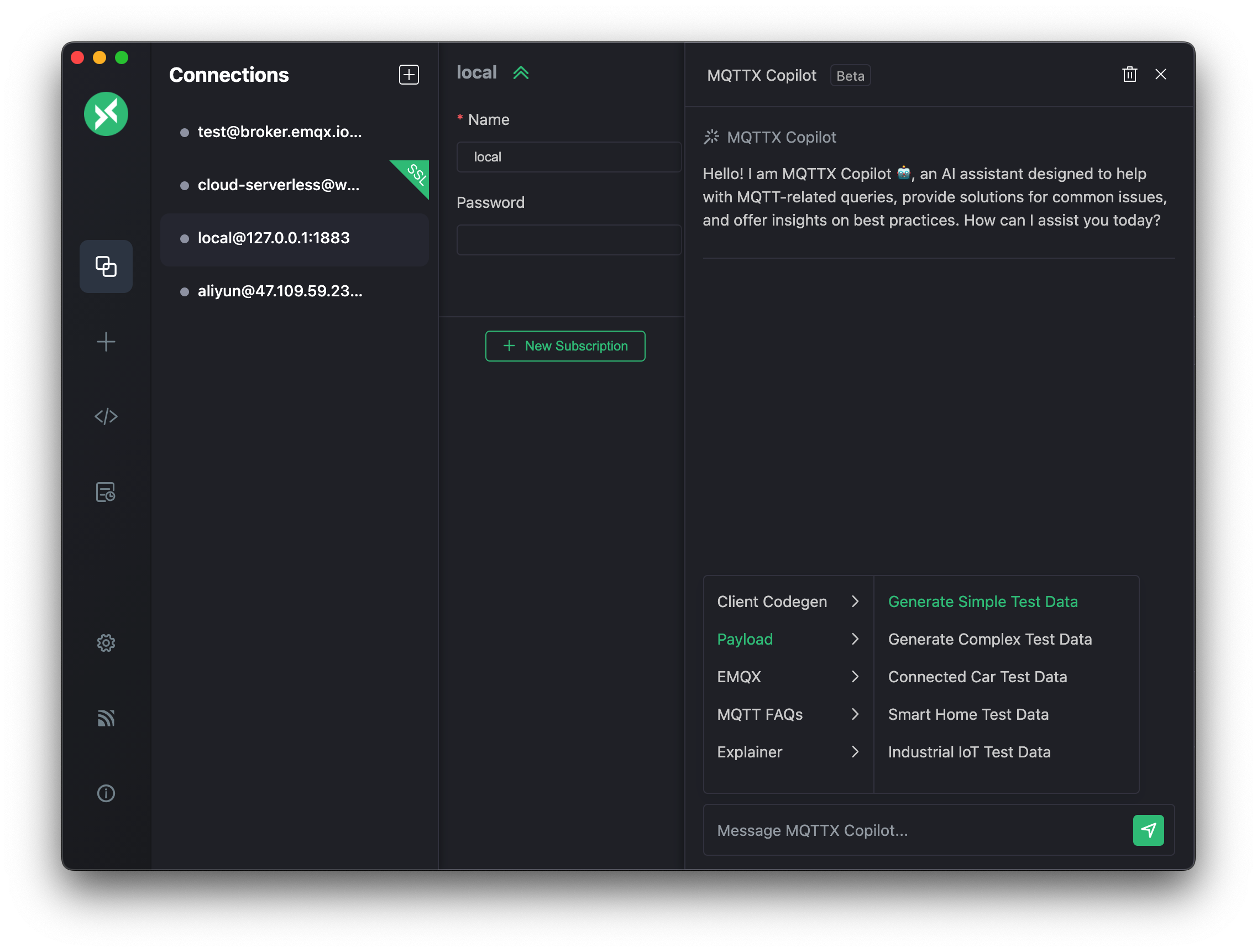Screen dimensions: 1257x952
Task: Collapse the local connection details chevron
Action: (521, 73)
